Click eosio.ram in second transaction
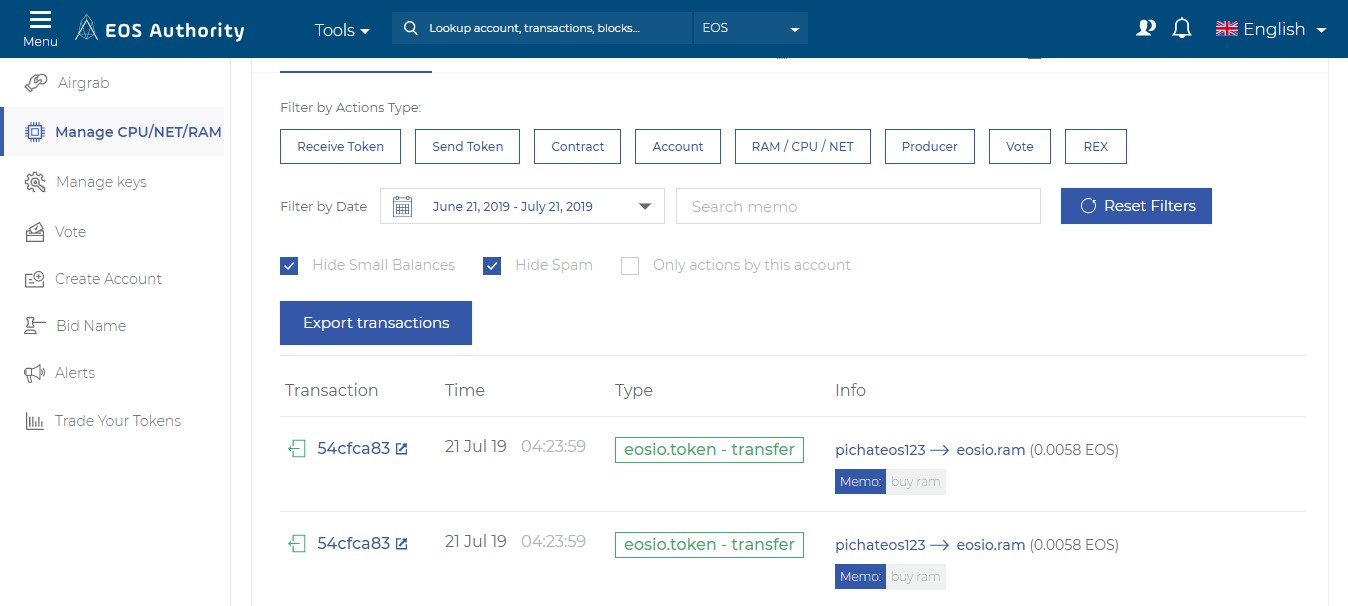This screenshot has width=1348, height=606. [x=991, y=545]
